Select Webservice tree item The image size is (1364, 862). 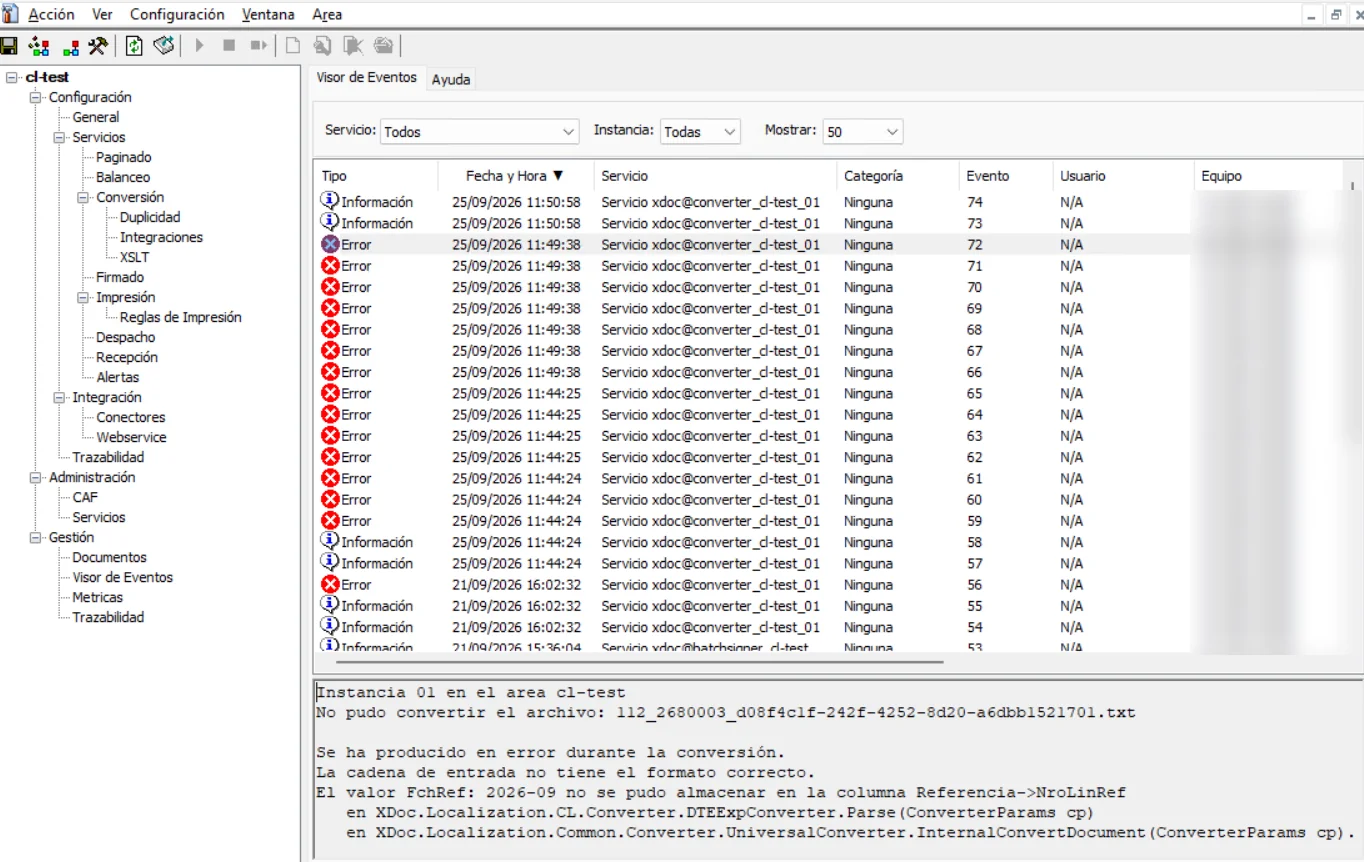131,437
